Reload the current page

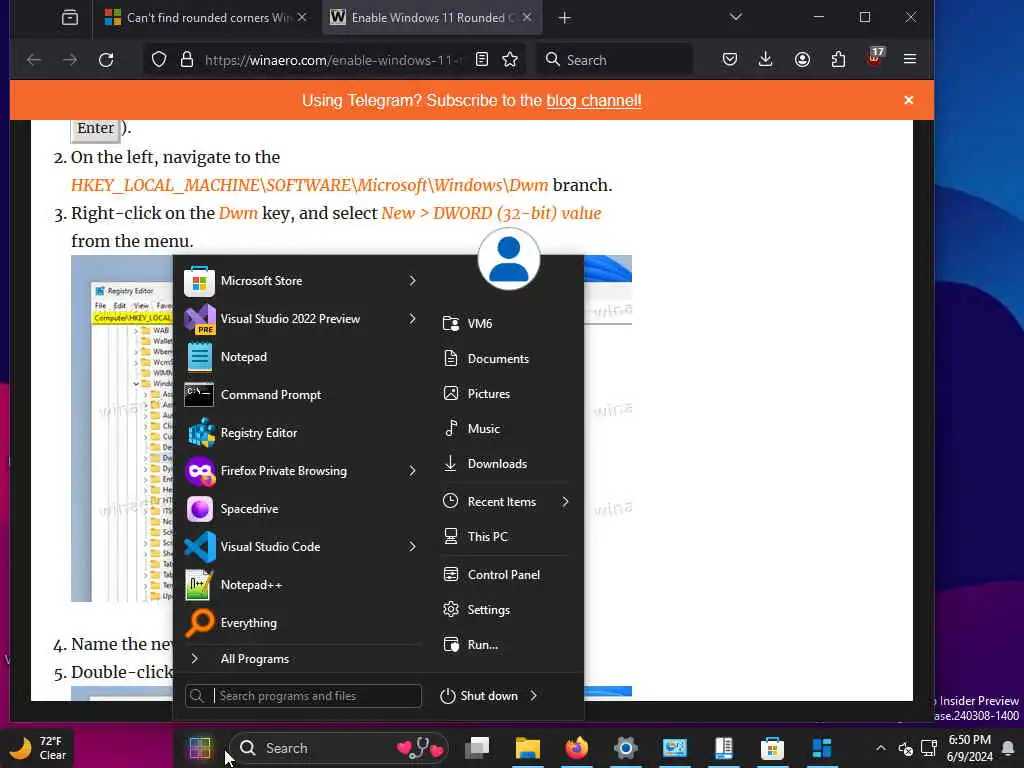coord(106,60)
